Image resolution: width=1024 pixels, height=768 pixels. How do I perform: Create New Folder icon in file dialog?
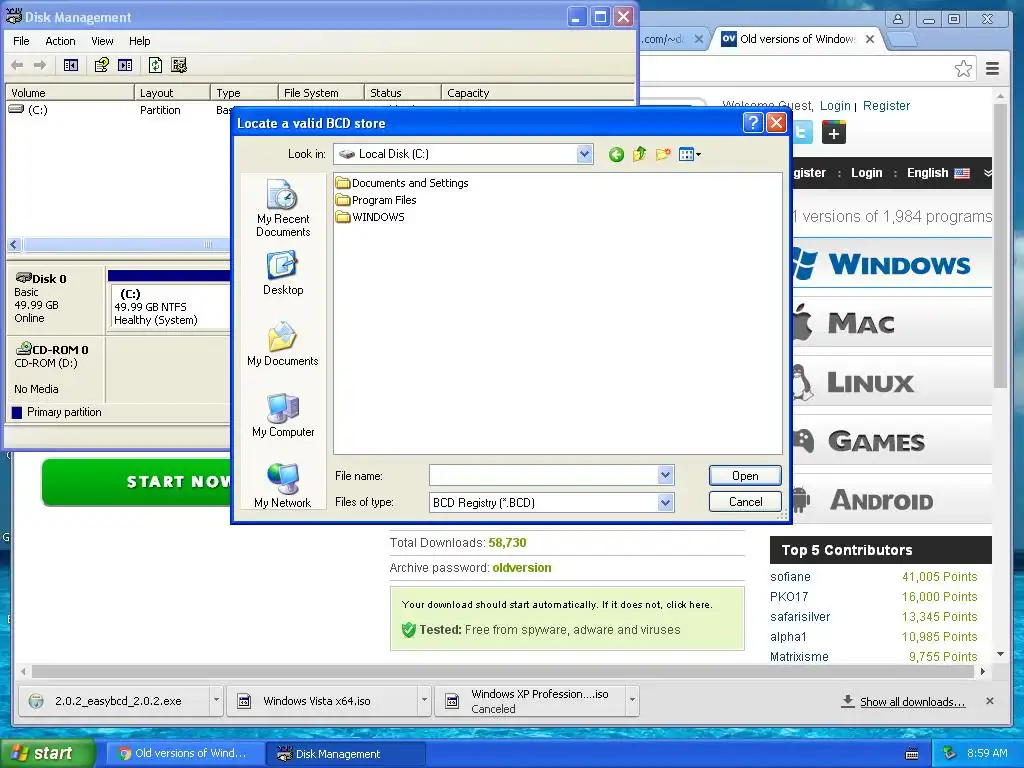663,155
